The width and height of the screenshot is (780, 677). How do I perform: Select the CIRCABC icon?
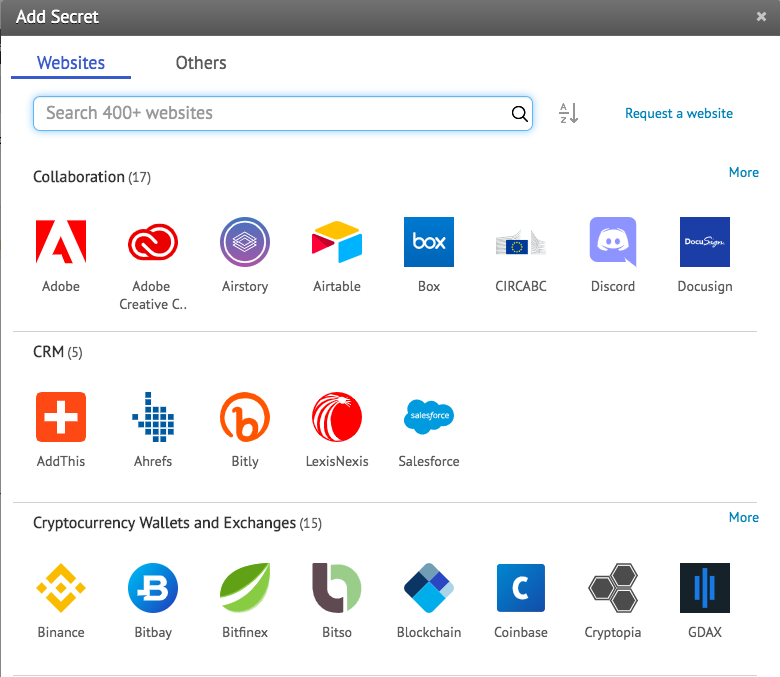tap(521, 242)
